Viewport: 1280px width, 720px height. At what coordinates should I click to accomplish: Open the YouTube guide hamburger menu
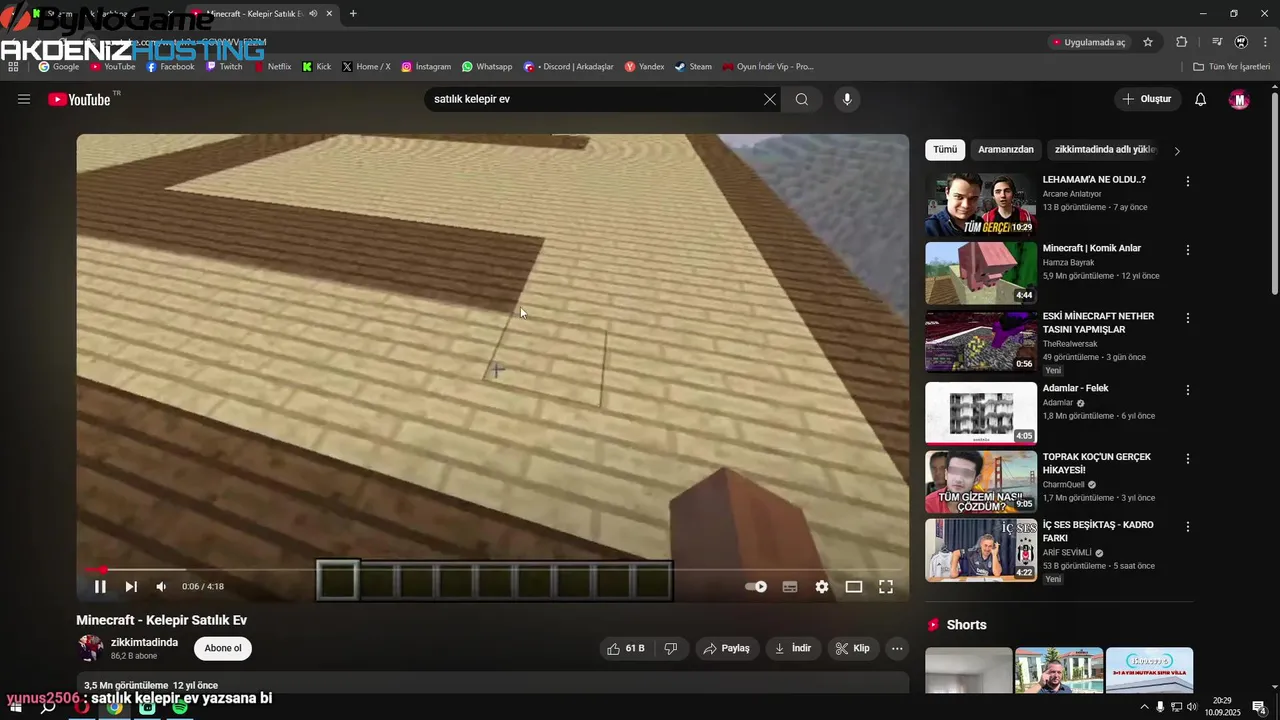[x=24, y=99]
